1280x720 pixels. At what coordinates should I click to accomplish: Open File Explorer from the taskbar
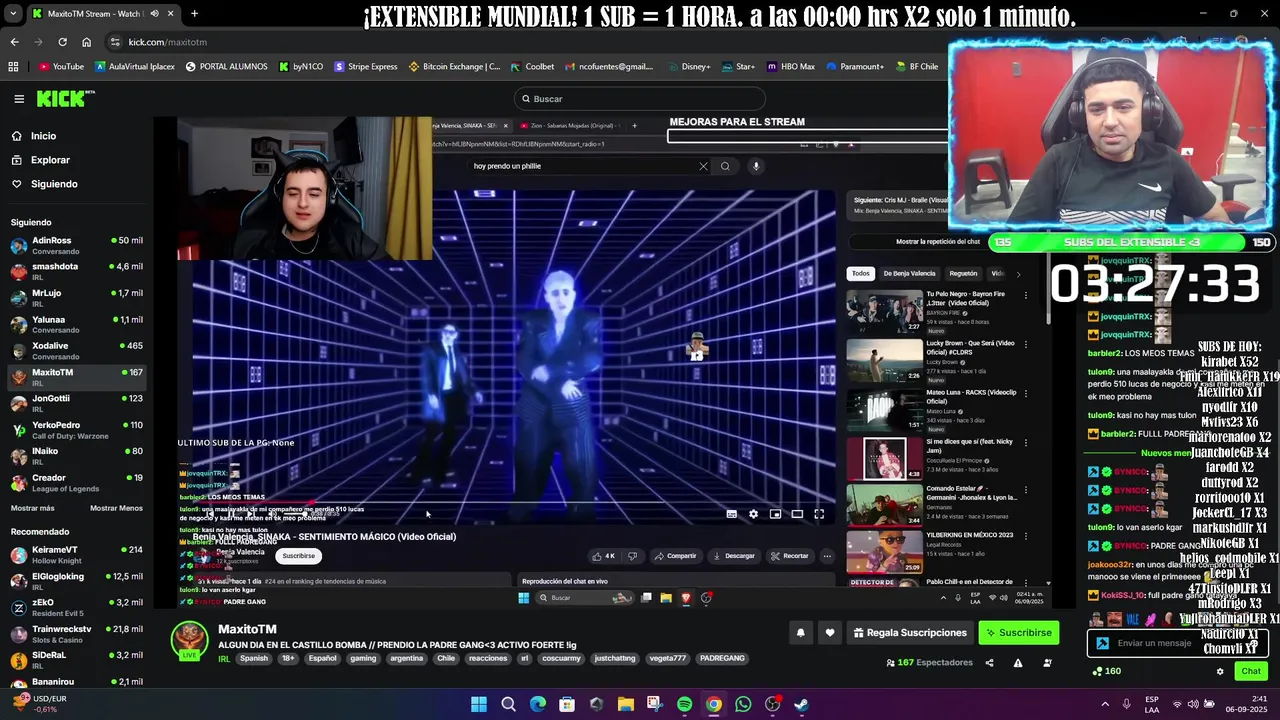pyautogui.click(x=625, y=704)
